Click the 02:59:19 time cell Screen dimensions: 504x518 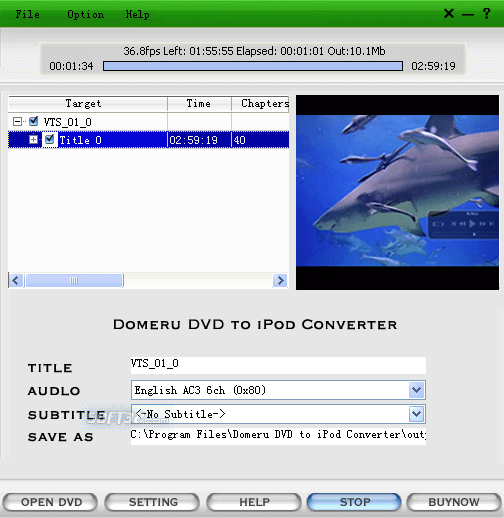(193, 140)
